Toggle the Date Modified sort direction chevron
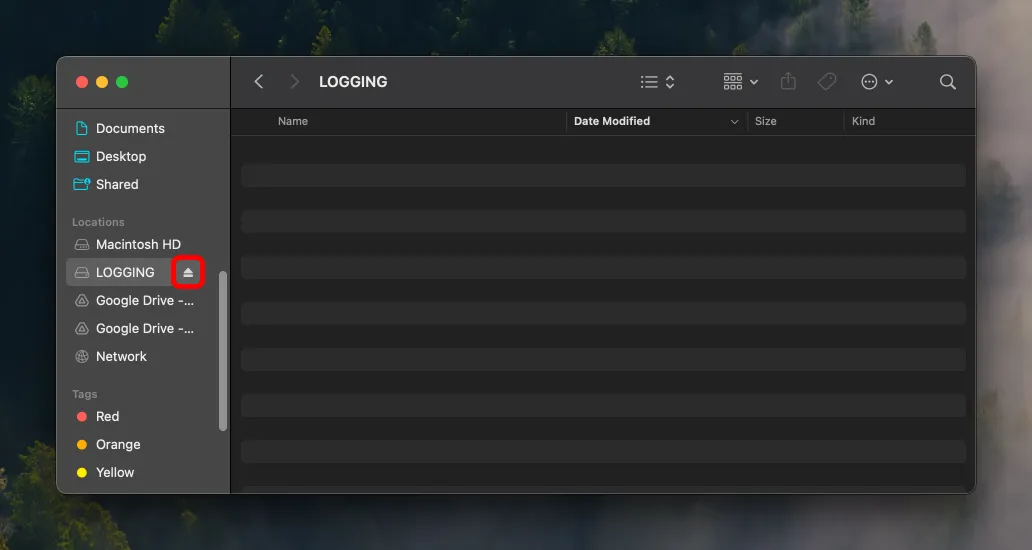Image resolution: width=1032 pixels, height=550 pixels. point(735,122)
